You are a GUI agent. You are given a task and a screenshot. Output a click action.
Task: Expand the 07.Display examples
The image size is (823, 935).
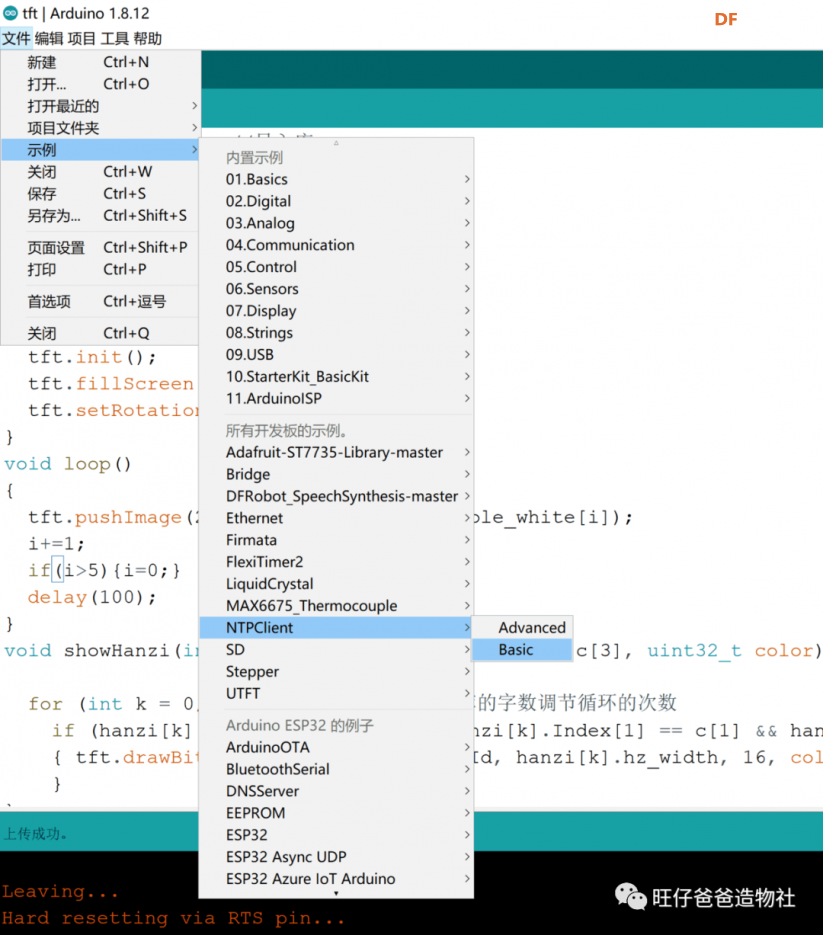pyautogui.click(x=336, y=311)
